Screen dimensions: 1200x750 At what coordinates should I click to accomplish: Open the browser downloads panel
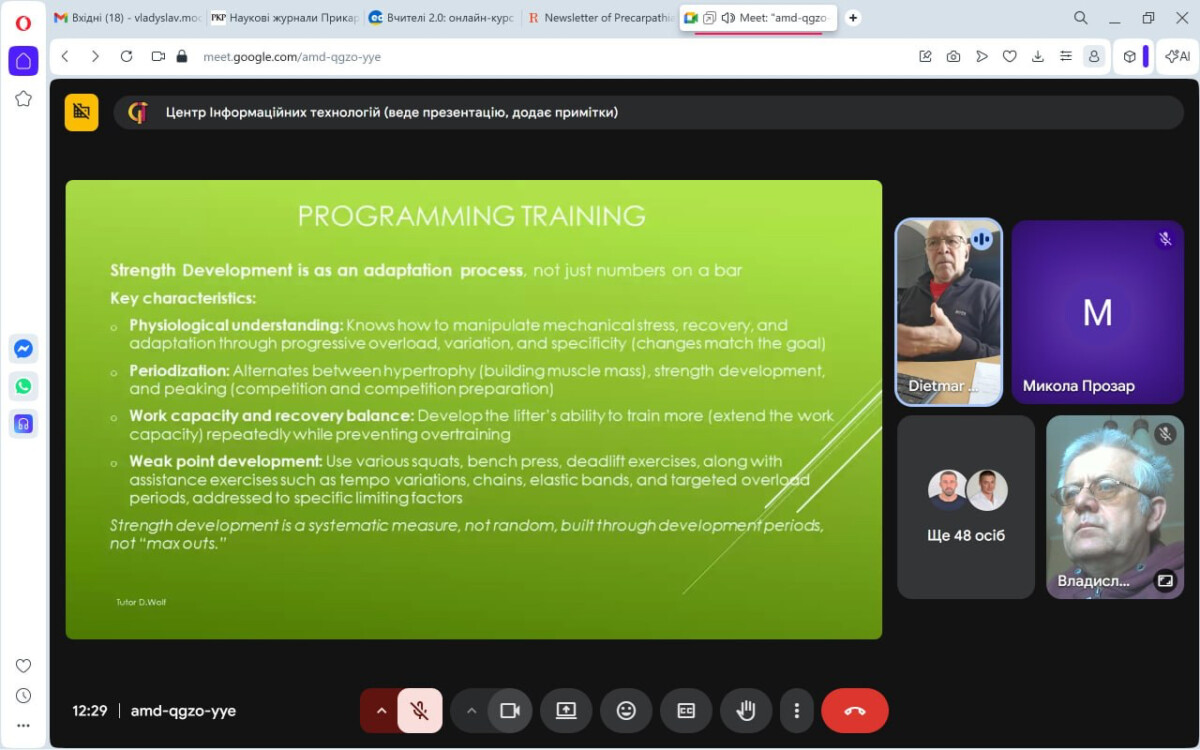(1038, 57)
